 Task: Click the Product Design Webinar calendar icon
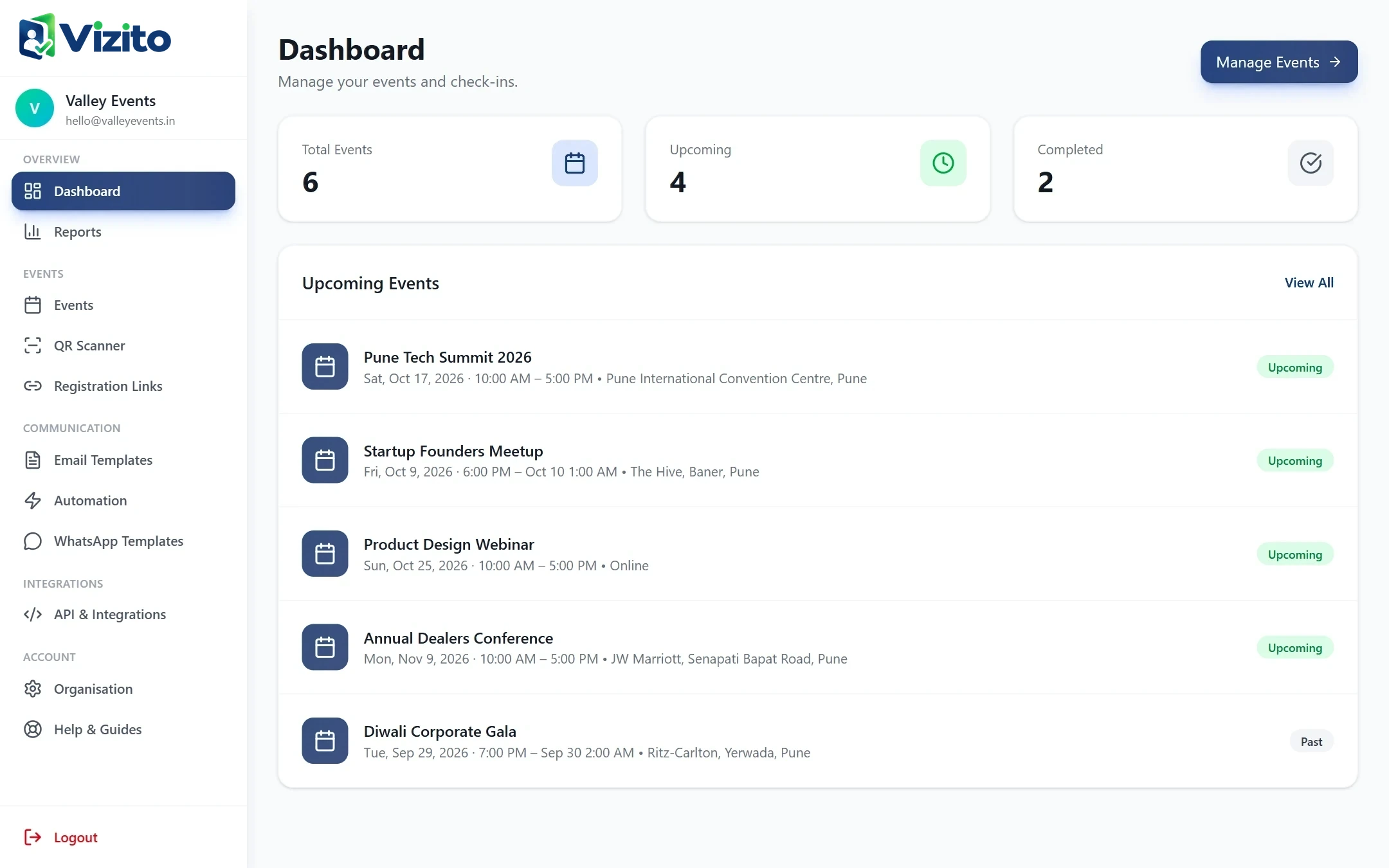[325, 554]
